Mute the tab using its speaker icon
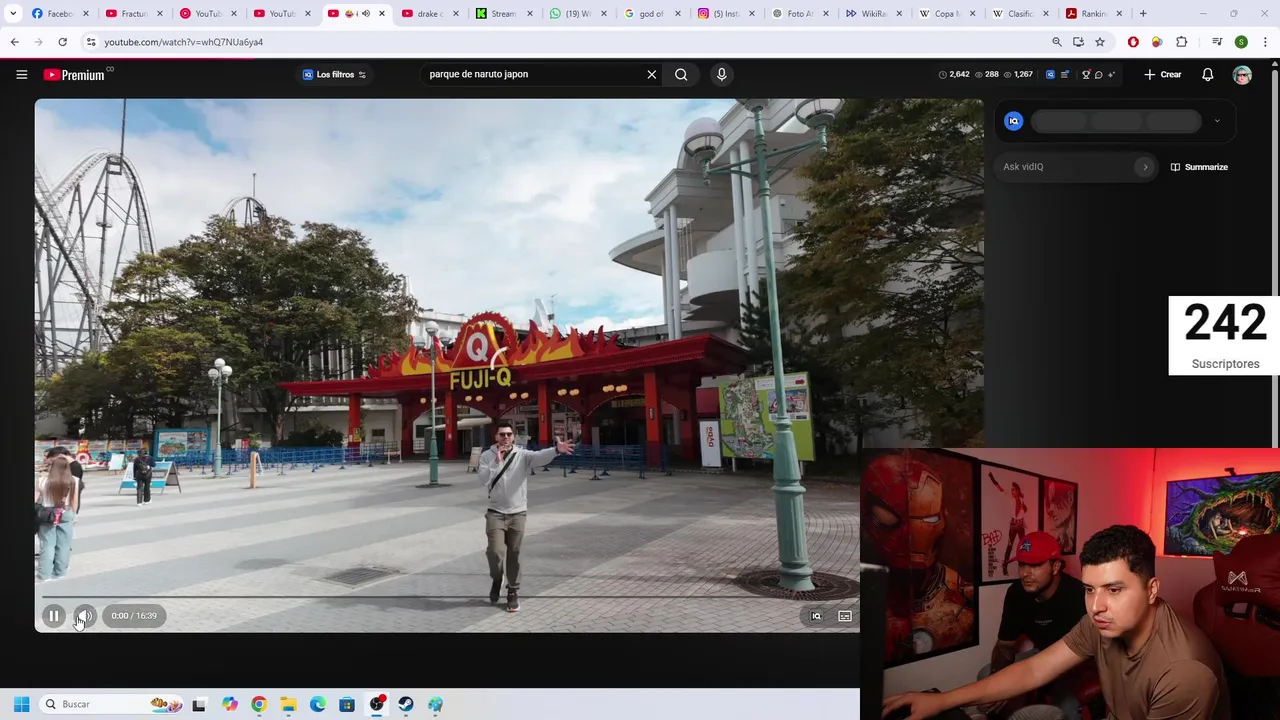The width and height of the screenshot is (1280, 720). [365, 13]
